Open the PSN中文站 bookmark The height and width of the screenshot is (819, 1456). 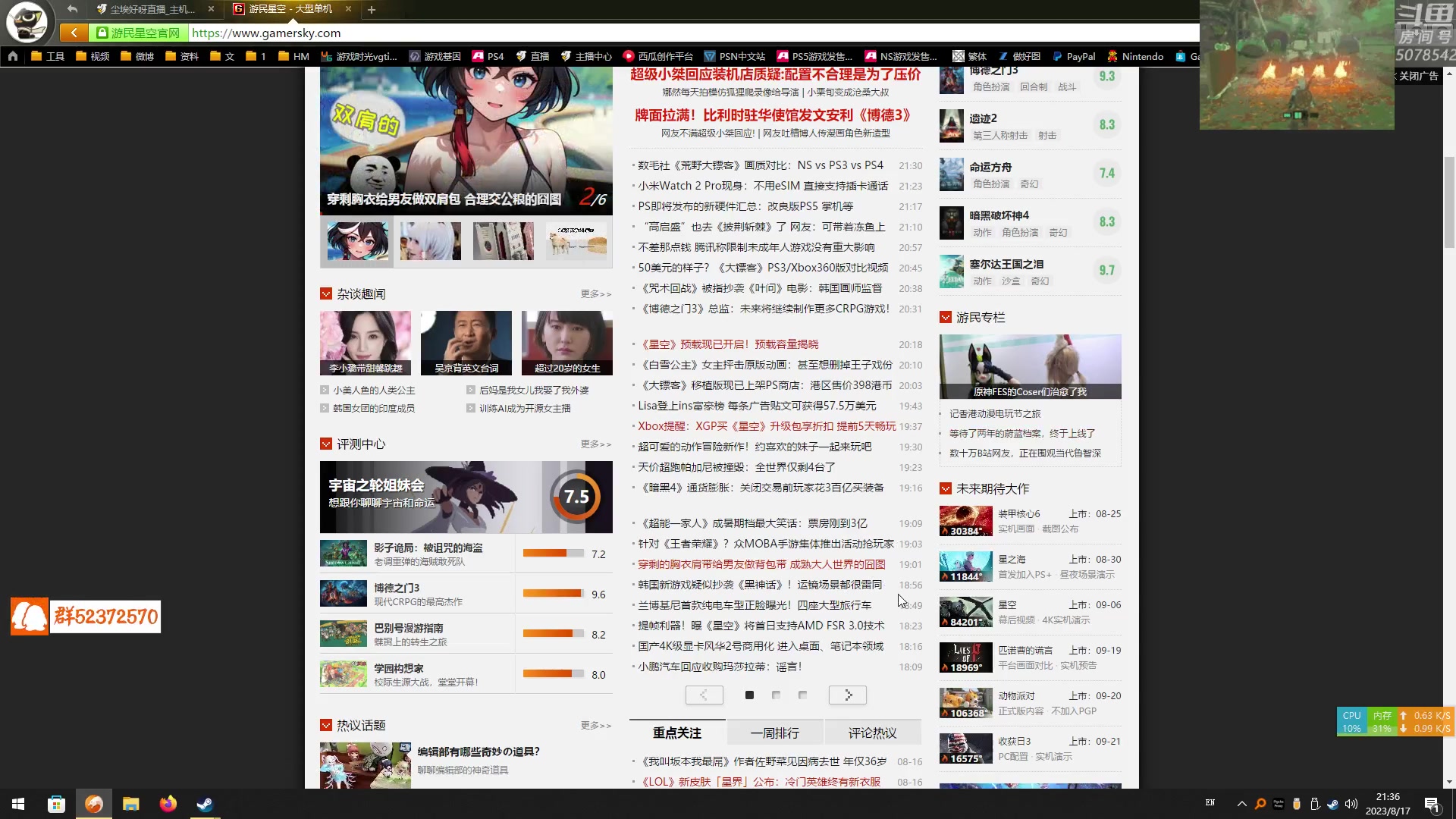tap(735, 56)
